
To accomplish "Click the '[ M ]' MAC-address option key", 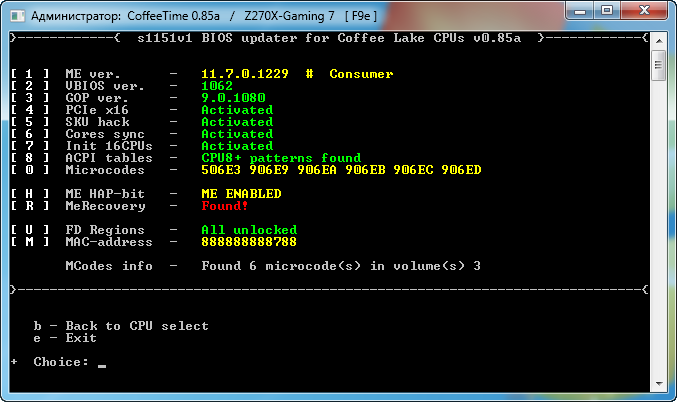I will pyautogui.click(x=30, y=242).
